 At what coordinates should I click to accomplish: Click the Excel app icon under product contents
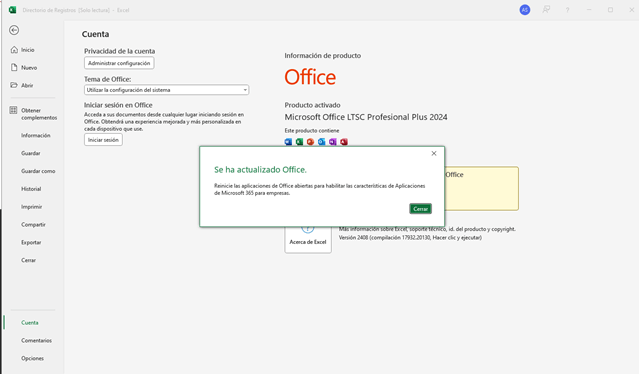tap(299, 142)
